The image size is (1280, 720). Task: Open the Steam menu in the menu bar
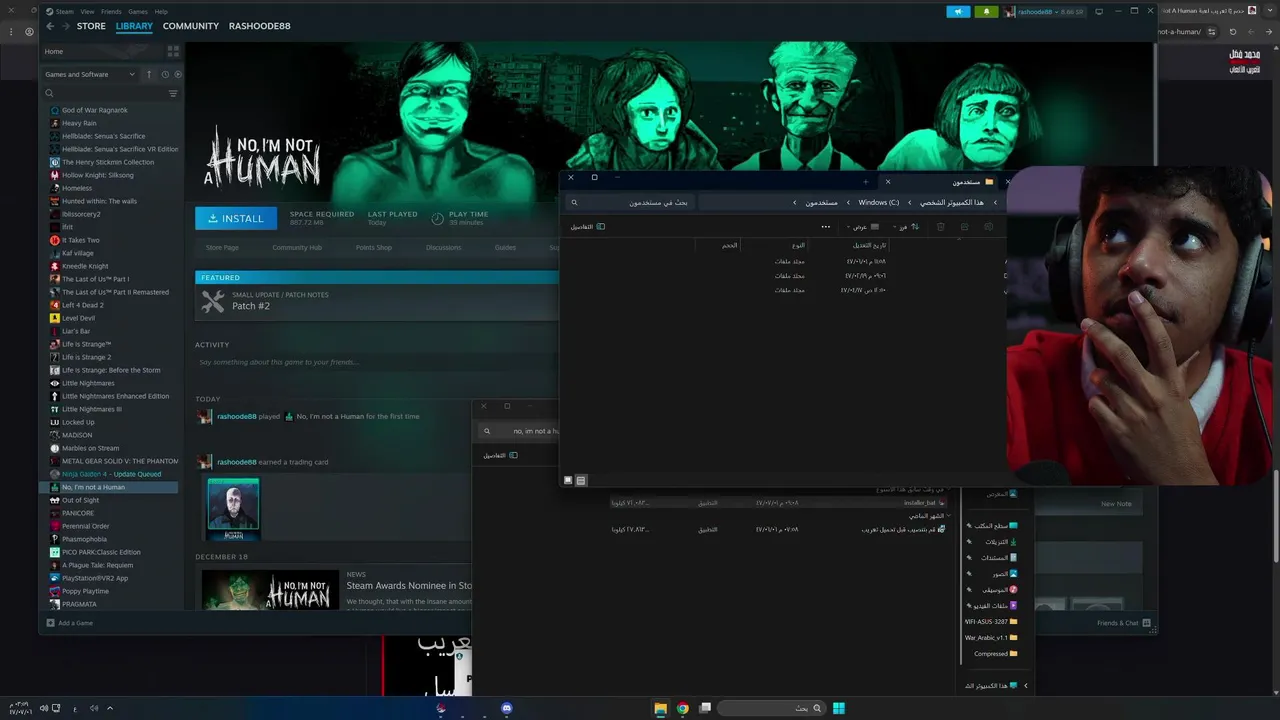pos(65,12)
